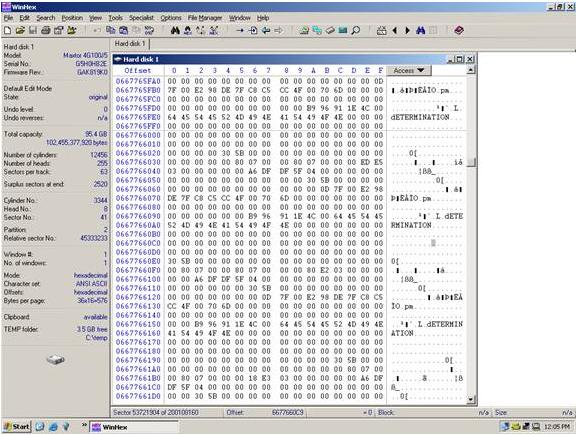This screenshot has height=435, width=577.
Task: Click 'dETERMINATION' in the text column
Action: pos(420,117)
